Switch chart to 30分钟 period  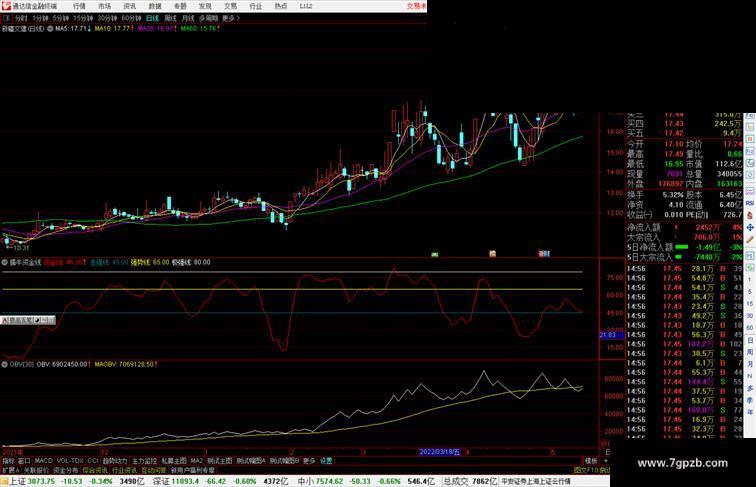click(107, 18)
